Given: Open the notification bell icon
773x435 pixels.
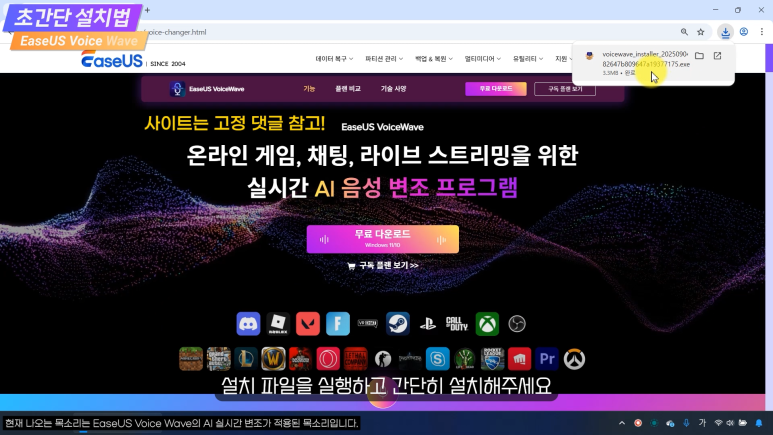Looking at the screenshot, I should (x=759, y=423).
